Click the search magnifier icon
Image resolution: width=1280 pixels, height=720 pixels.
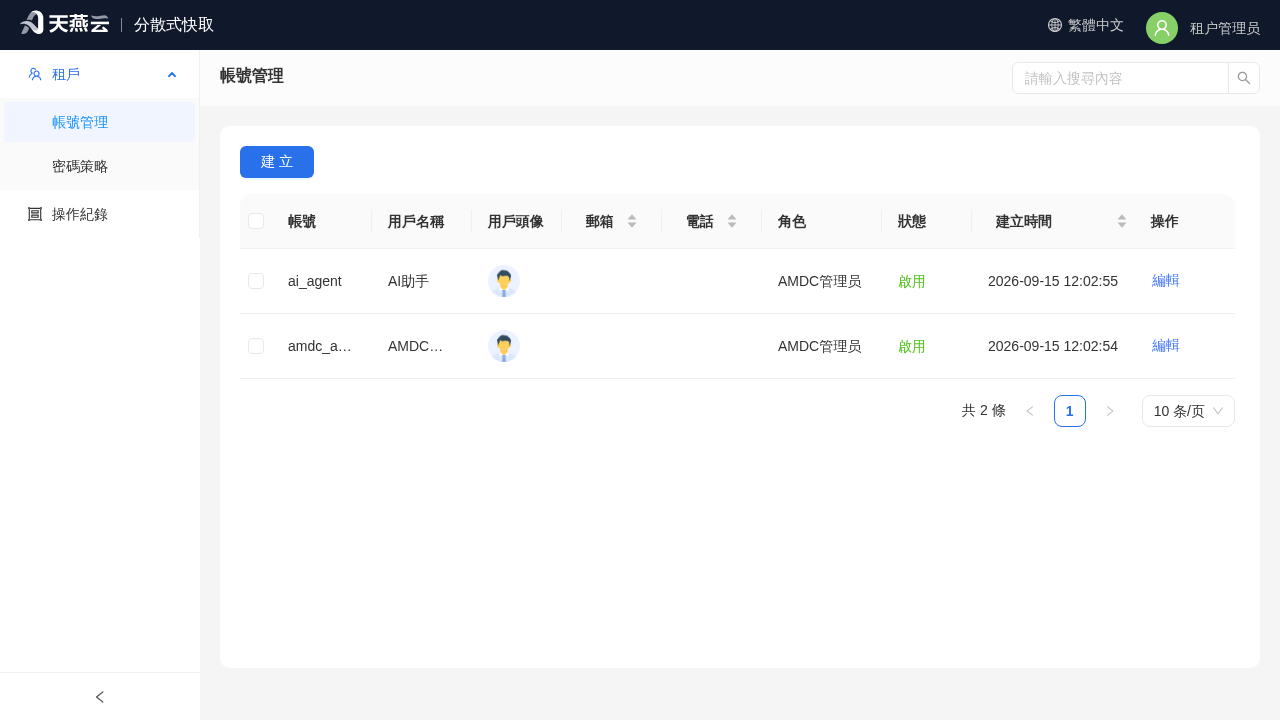point(1244,78)
